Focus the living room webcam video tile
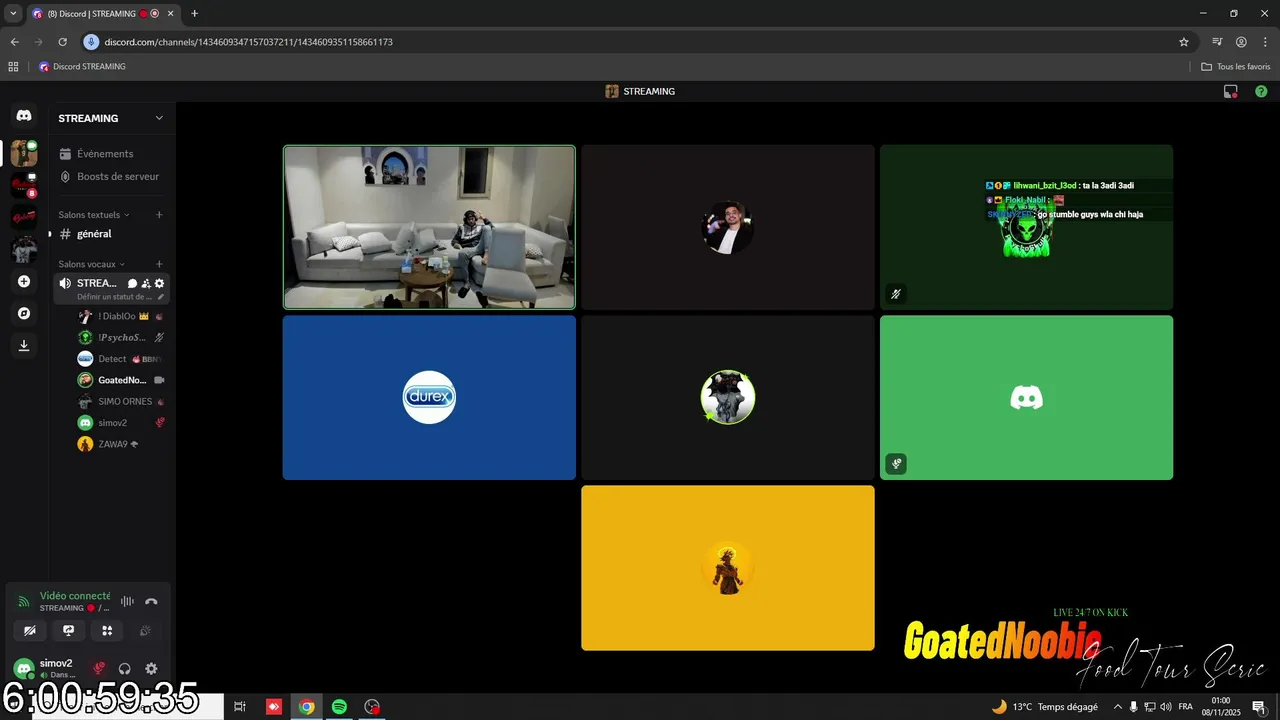Viewport: 1280px width, 720px height. pyautogui.click(x=429, y=227)
